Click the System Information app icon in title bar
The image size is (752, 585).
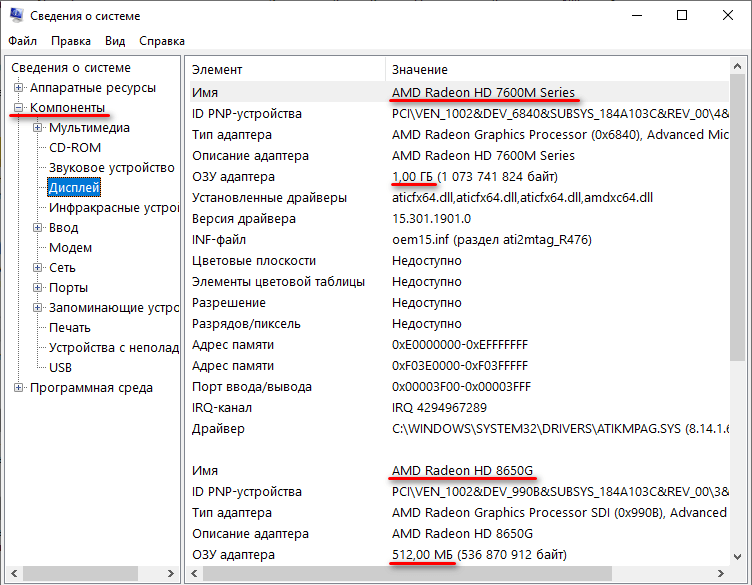pos(15,16)
